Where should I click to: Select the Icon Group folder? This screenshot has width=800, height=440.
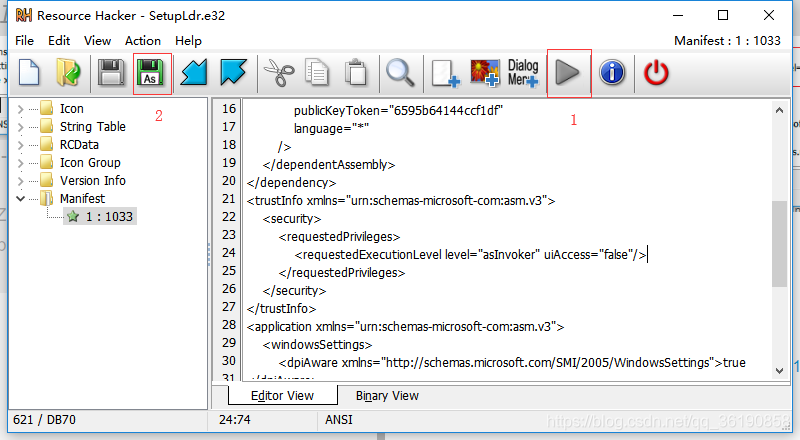click(90, 162)
